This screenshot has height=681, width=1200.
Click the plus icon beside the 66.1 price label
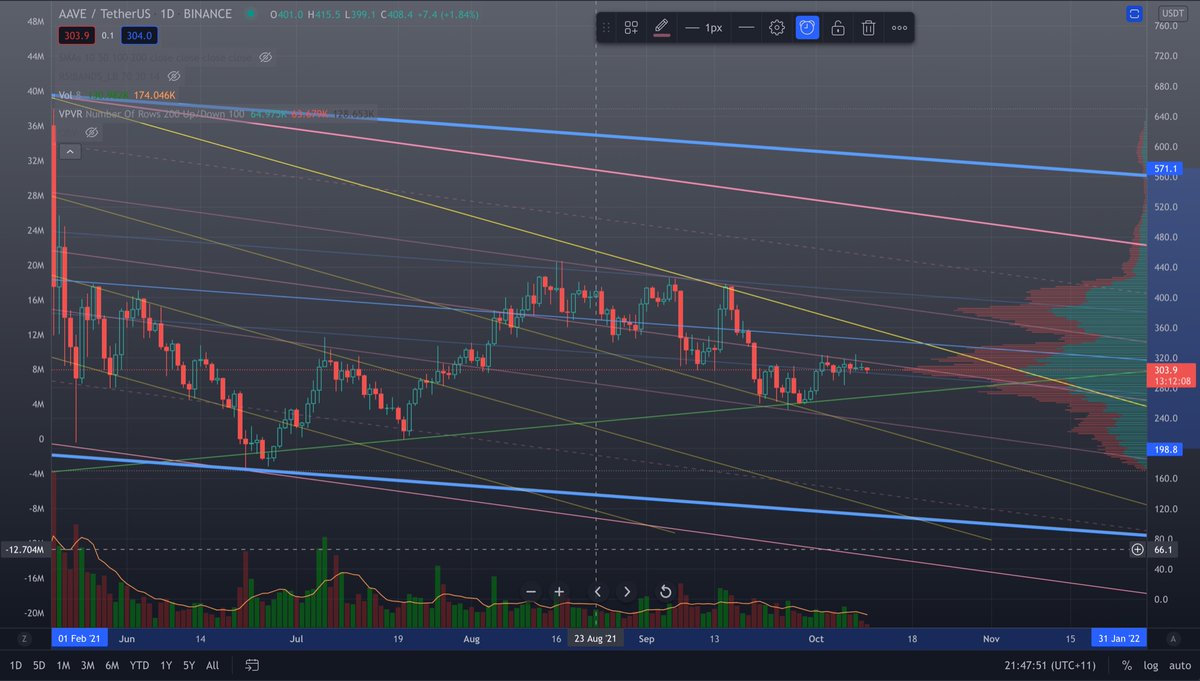click(1137, 549)
